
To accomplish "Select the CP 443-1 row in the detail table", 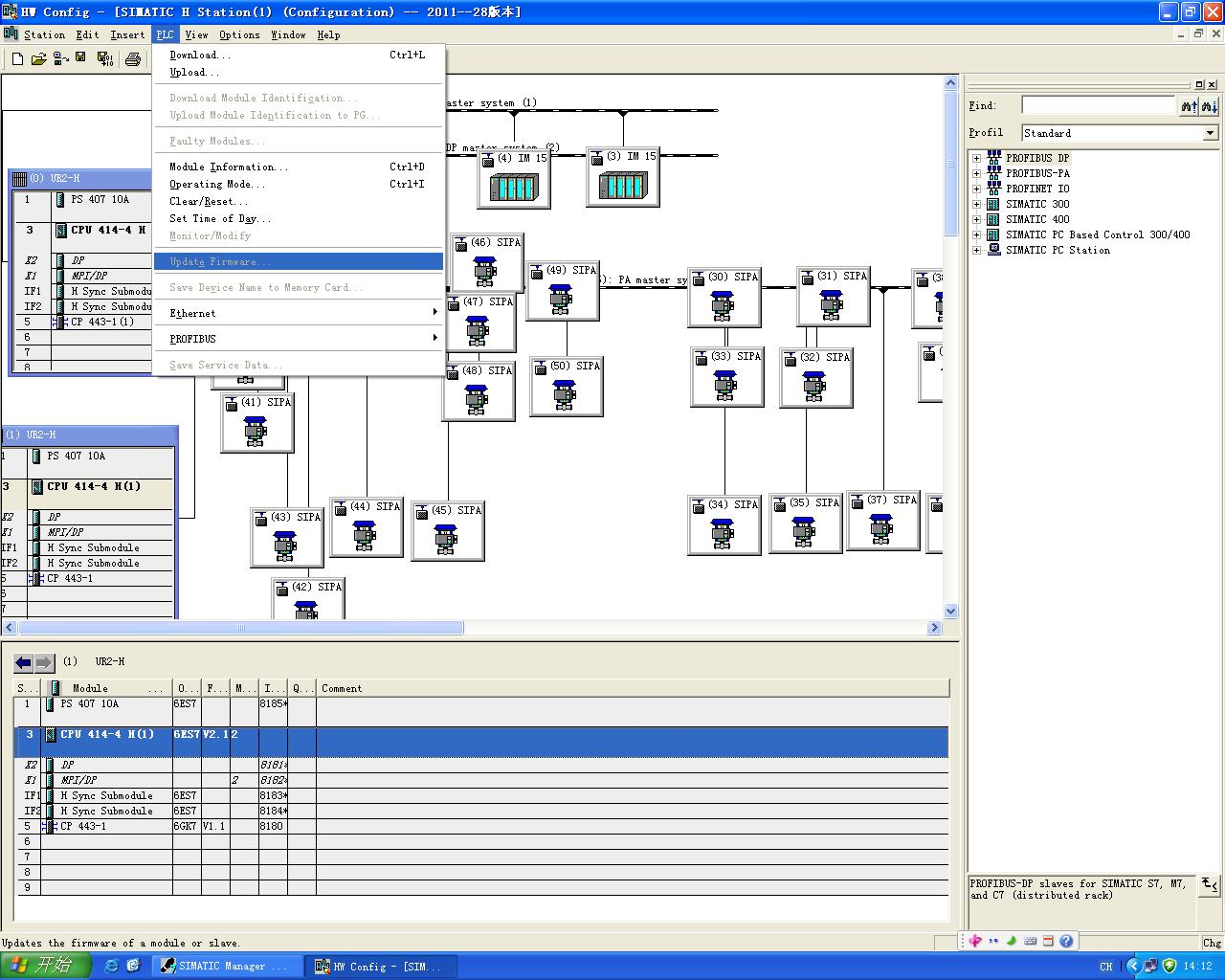I will coord(482,826).
